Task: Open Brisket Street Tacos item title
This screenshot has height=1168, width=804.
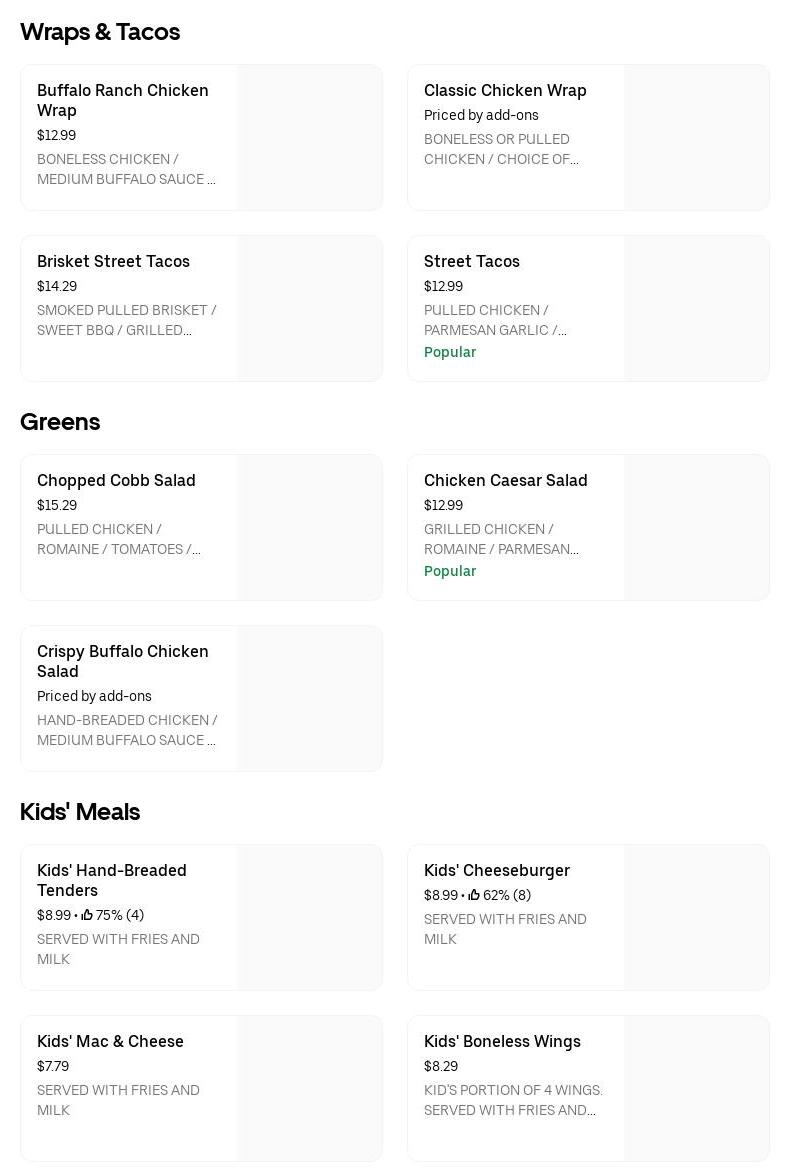Action: (x=113, y=261)
